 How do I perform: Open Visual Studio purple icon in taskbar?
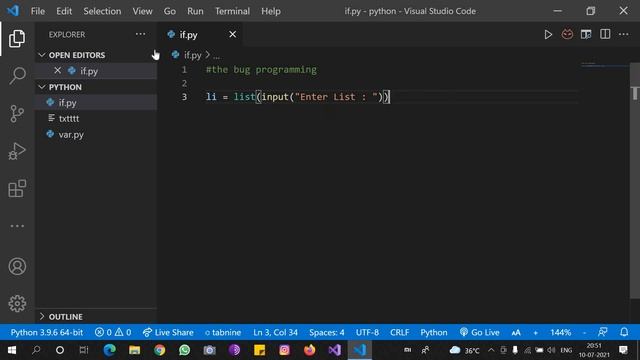tap(335, 350)
